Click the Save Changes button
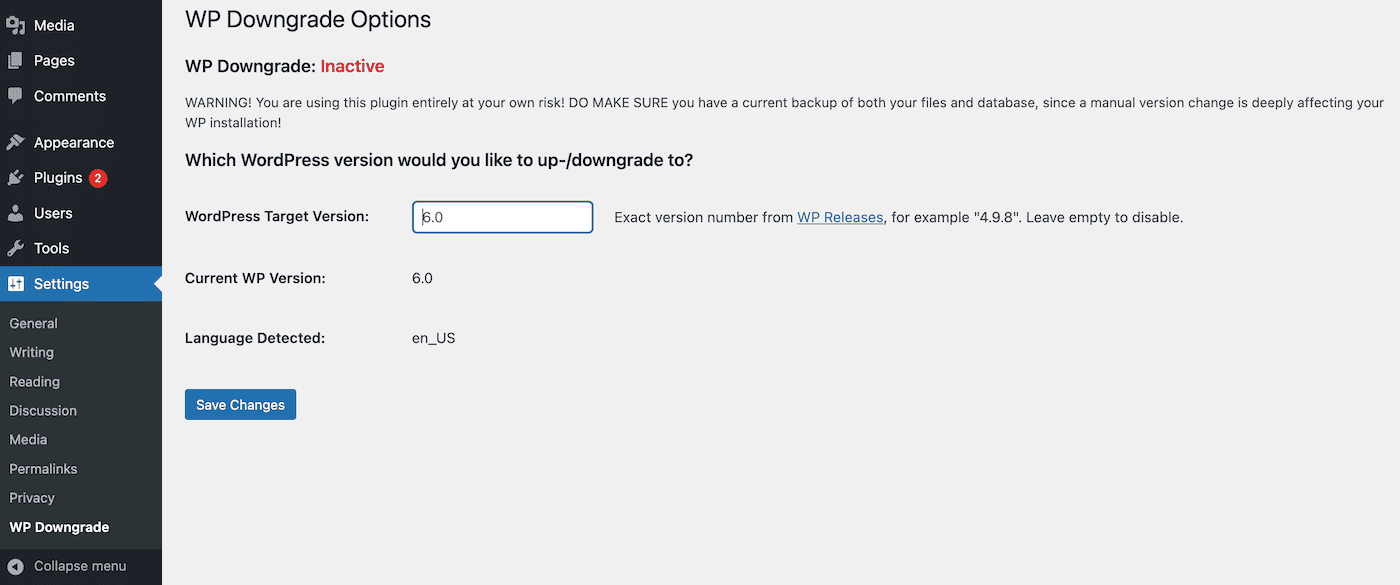1400x585 pixels. 240,404
